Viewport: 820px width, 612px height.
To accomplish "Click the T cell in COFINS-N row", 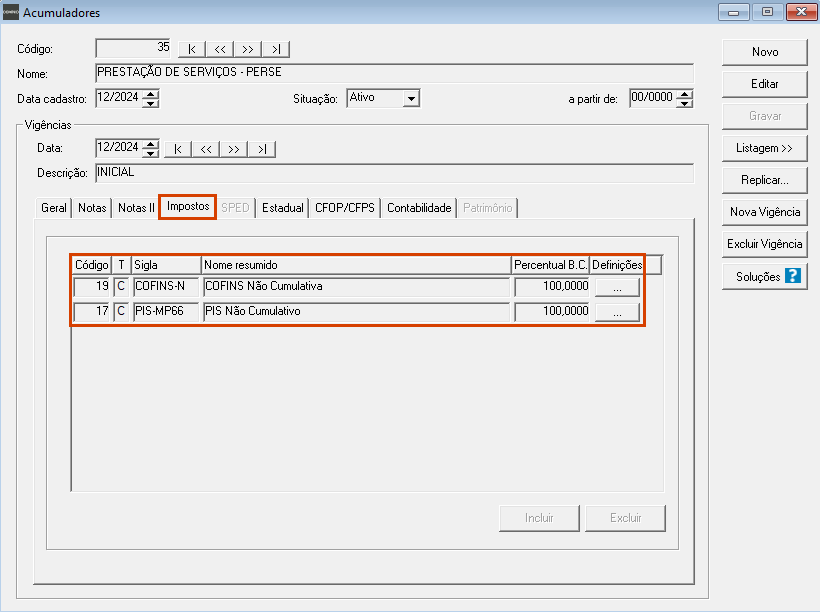I will pyautogui.click(x=121, y=287).
